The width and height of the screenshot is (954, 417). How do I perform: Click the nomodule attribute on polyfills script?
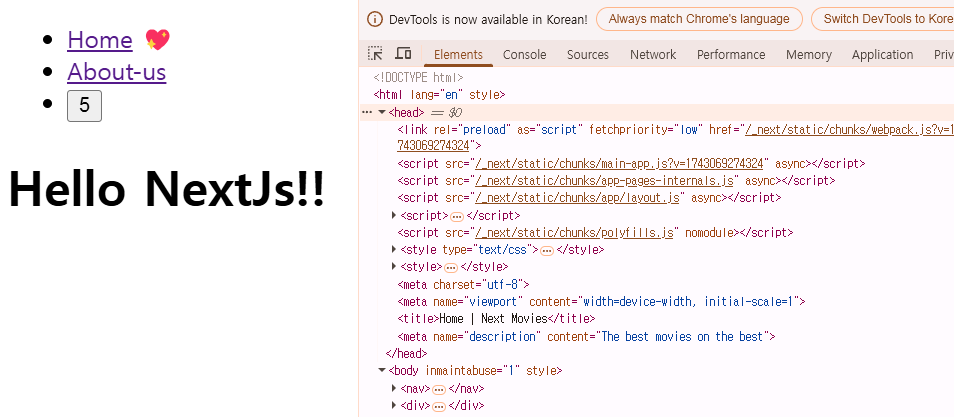point(709,233)
